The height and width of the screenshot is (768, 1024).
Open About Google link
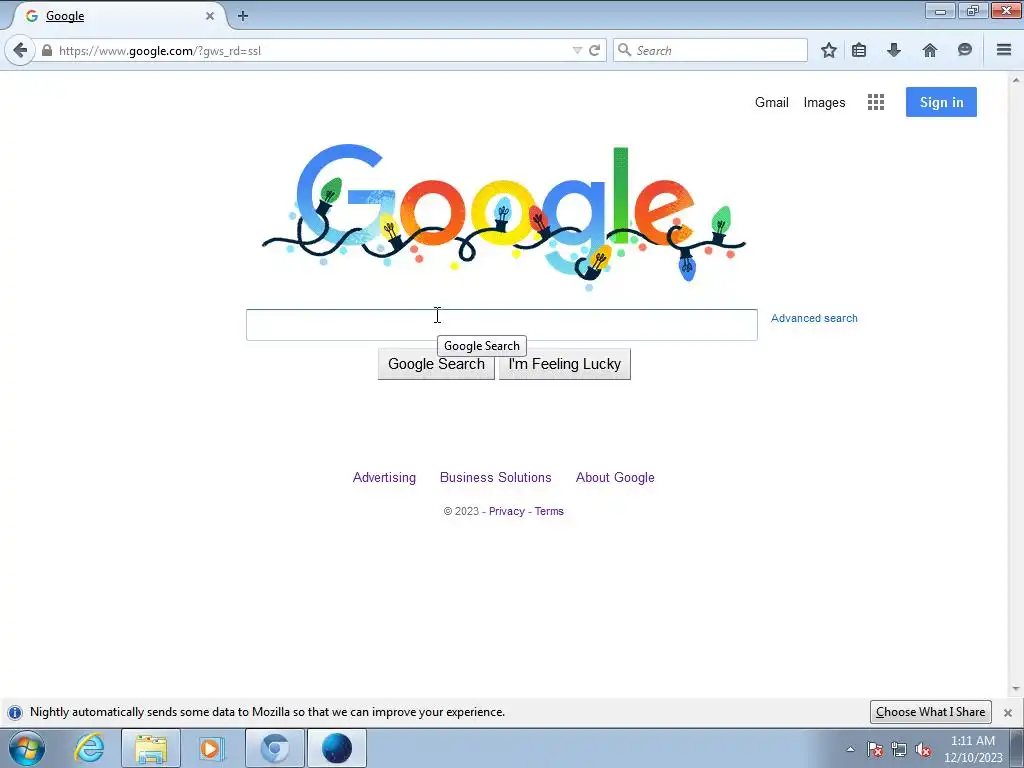pos(615,477)
